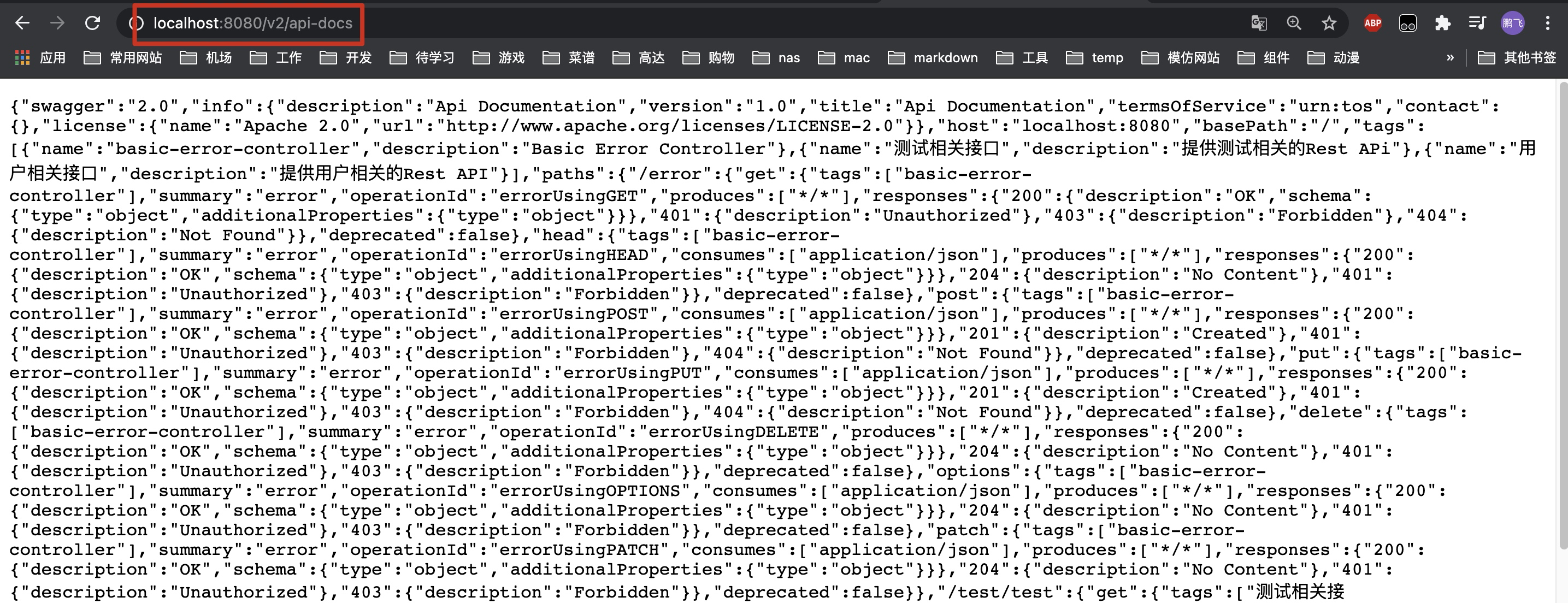Open the 其他书签 folder
The height and width of the screenshot is (603, 1568).
point(1517,58)
